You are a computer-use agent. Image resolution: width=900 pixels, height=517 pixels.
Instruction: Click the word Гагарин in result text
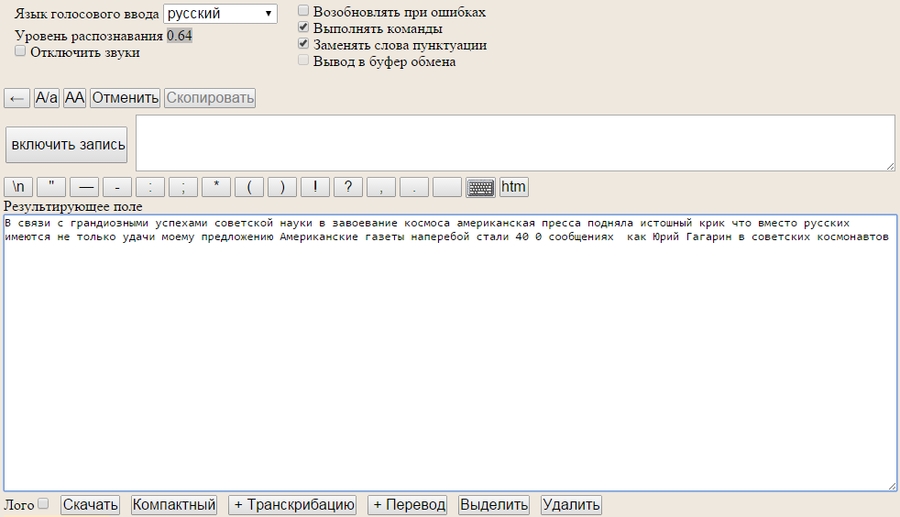coord(709,236)
